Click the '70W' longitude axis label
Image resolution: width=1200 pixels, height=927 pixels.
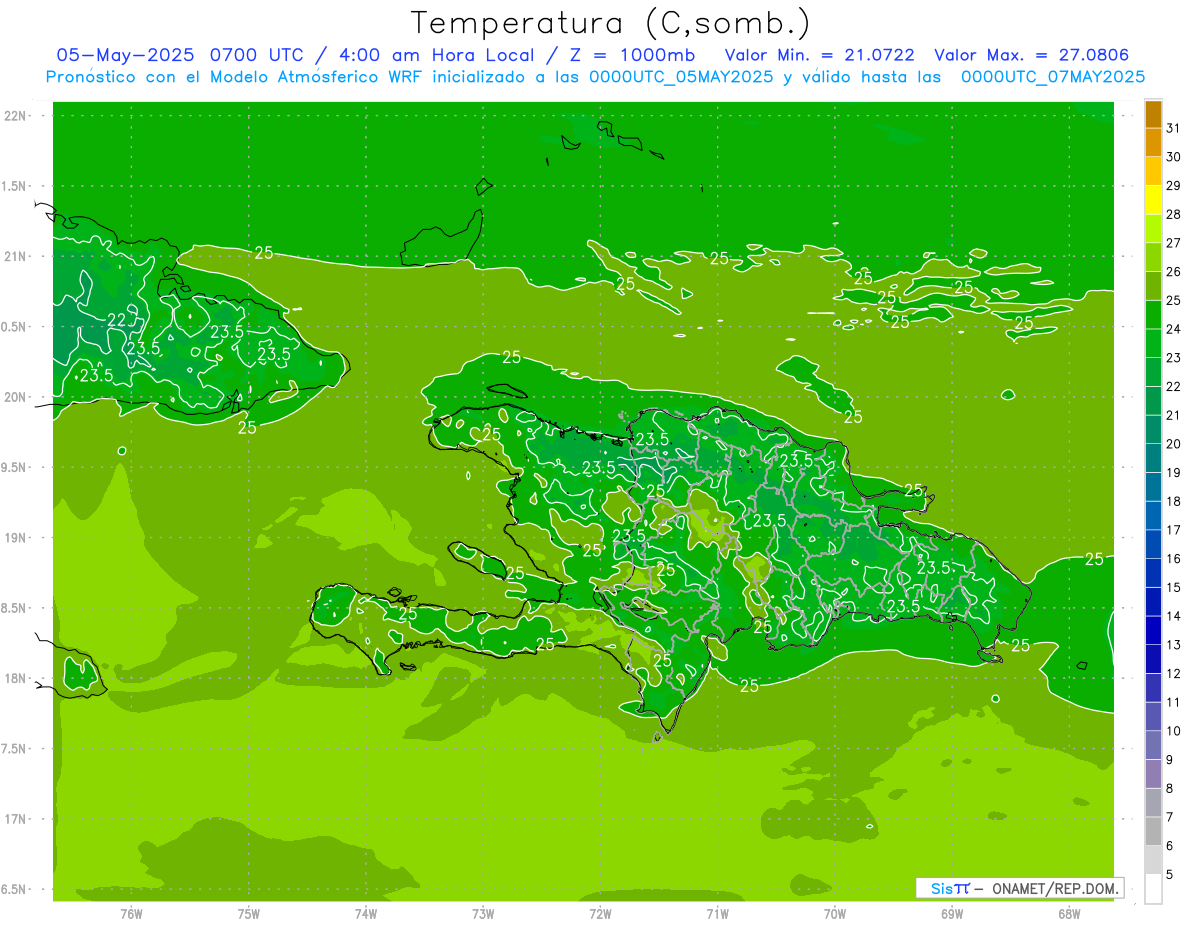coord(835,914)
